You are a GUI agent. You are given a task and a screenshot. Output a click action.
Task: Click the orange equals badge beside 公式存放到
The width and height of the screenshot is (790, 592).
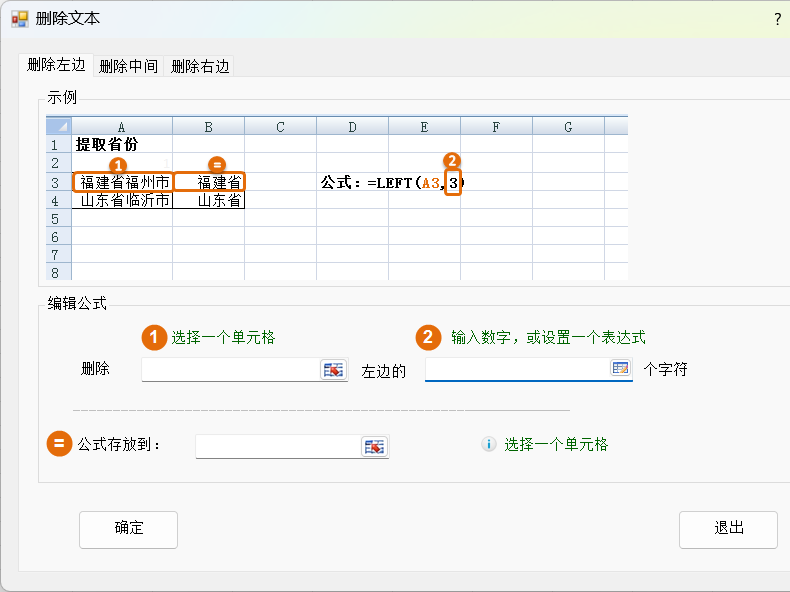[59, 444]
